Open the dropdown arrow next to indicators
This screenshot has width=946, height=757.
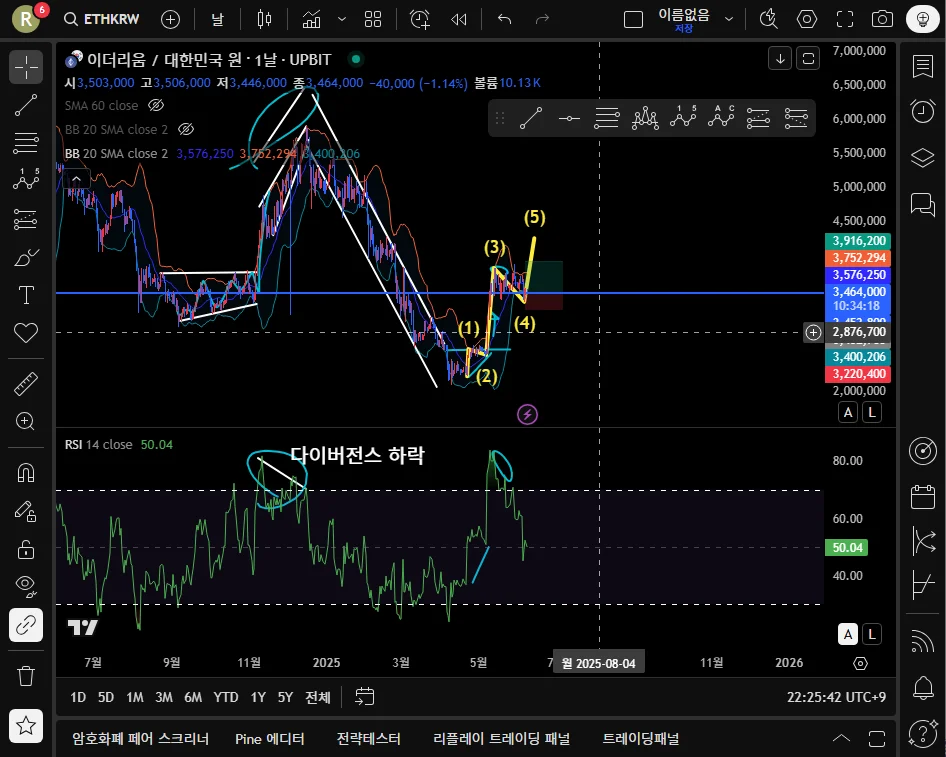tap(342, 19)
